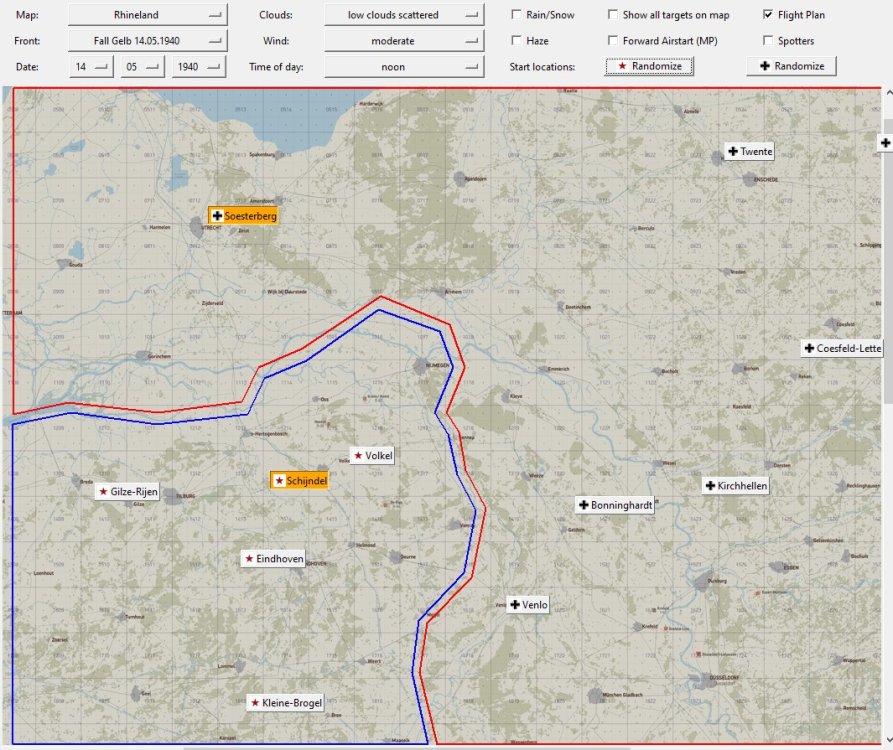Image resolution: width=893 pixels, height=750 pixels.
Task: Open the year dropdown showing 1940
Action: [x=199, y=67]
